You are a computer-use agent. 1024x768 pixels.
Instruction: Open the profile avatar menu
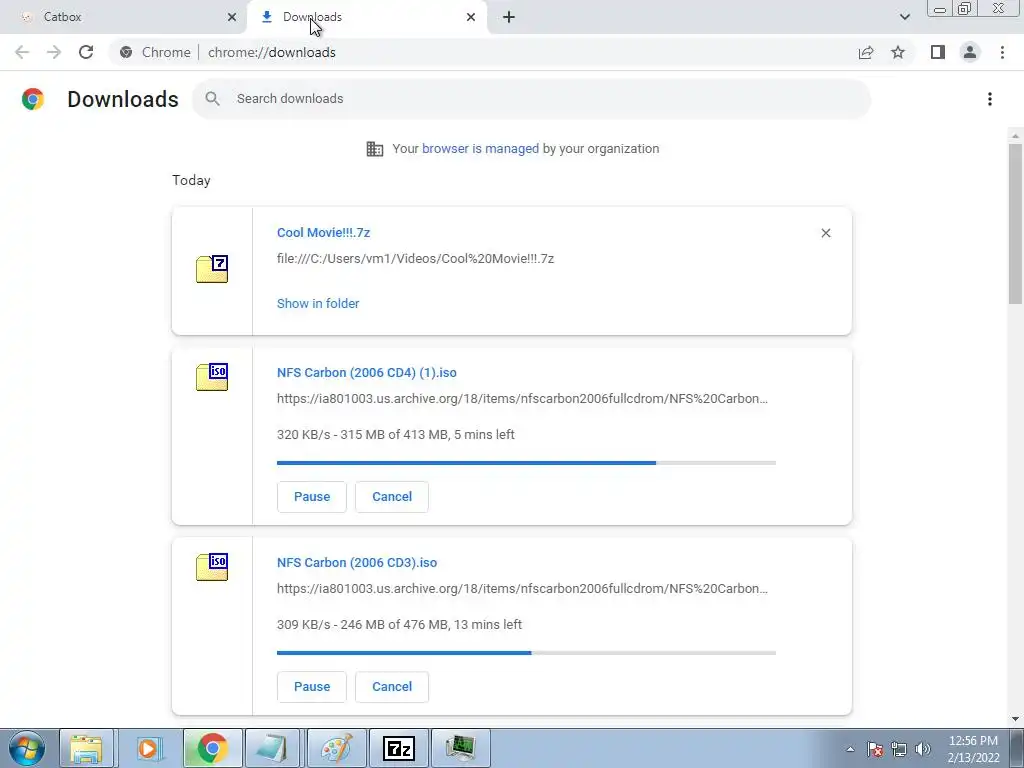coord(970,52)
